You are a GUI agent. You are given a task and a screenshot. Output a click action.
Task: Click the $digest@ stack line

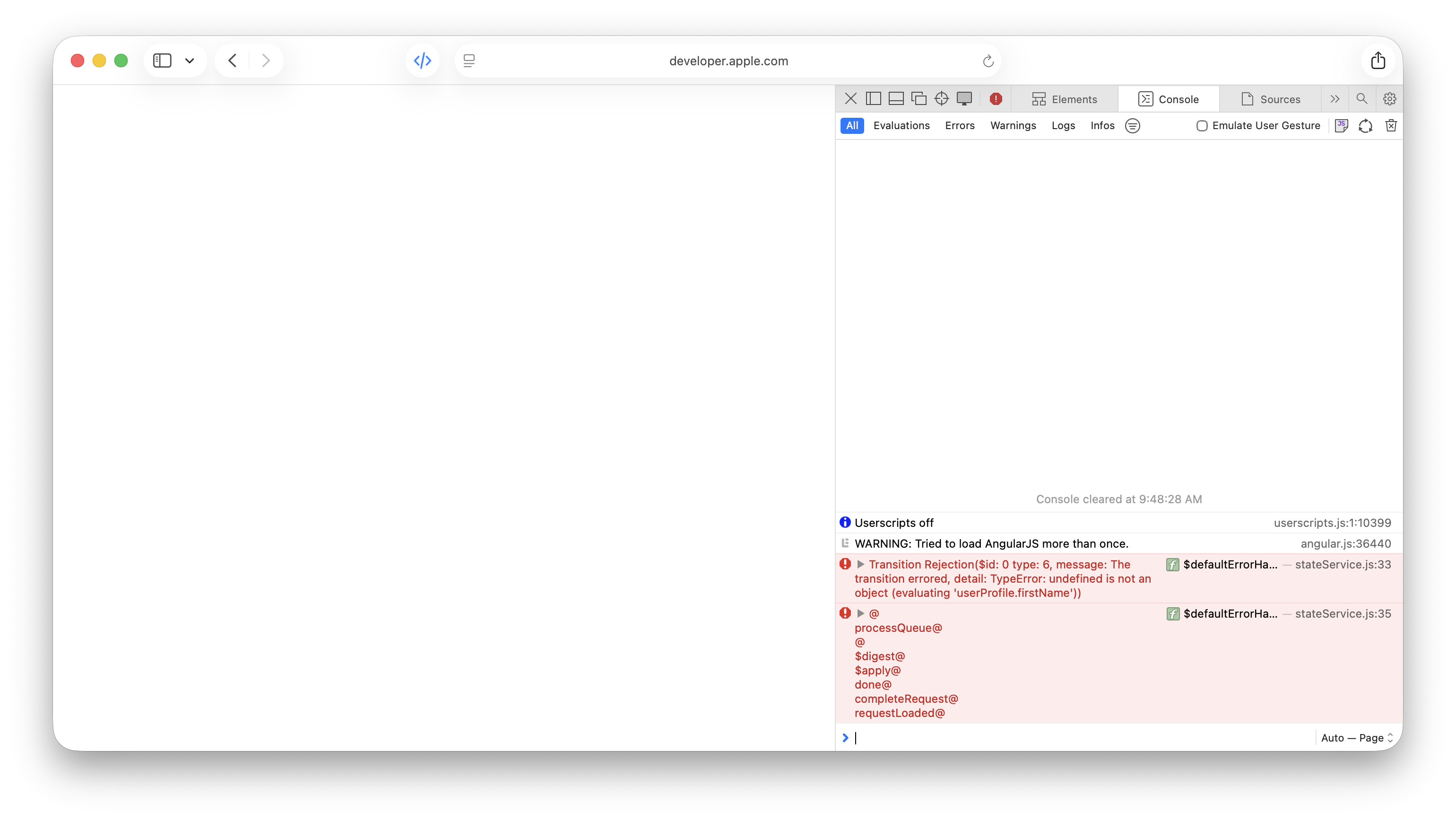pos(879,656)
